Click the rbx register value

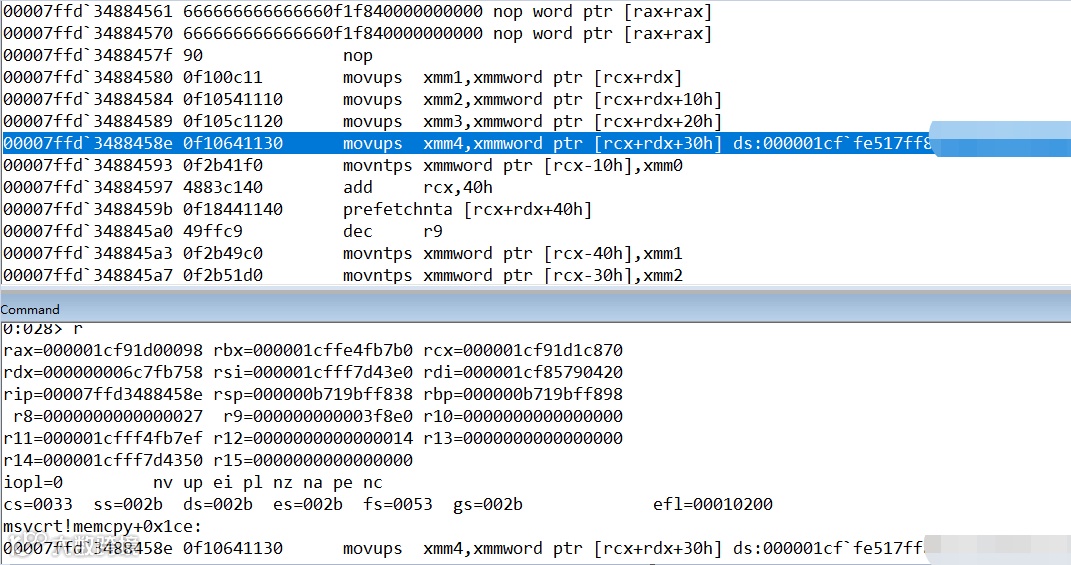pos(313,350)
